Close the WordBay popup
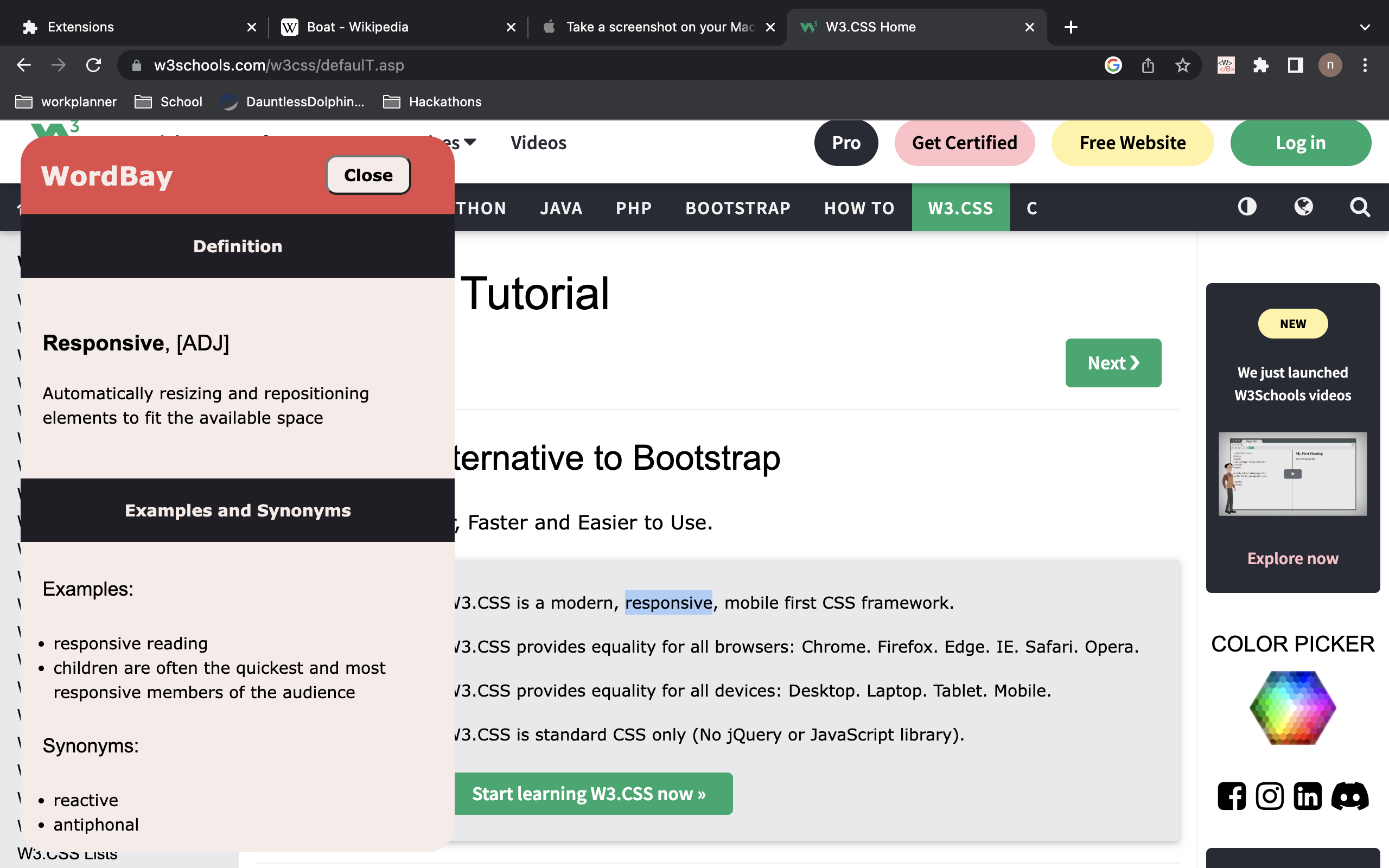The image size is (1389, 868). point(368,175)
